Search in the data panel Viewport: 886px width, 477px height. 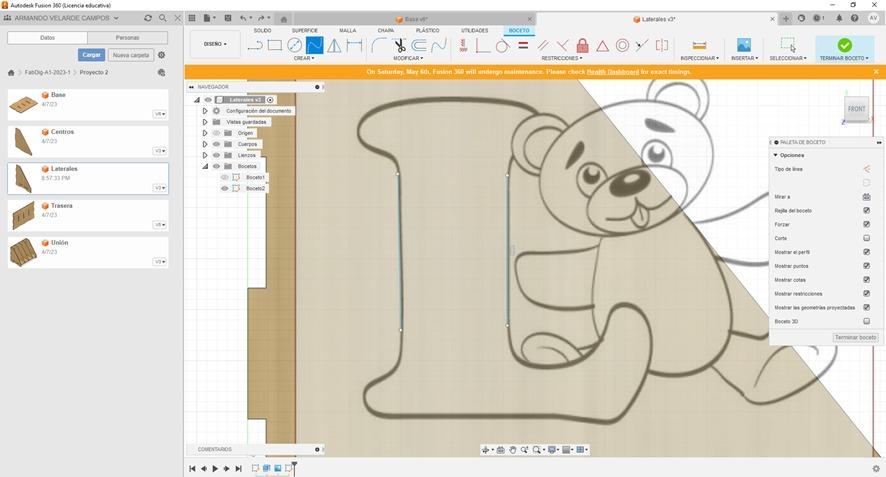point(163,18)
